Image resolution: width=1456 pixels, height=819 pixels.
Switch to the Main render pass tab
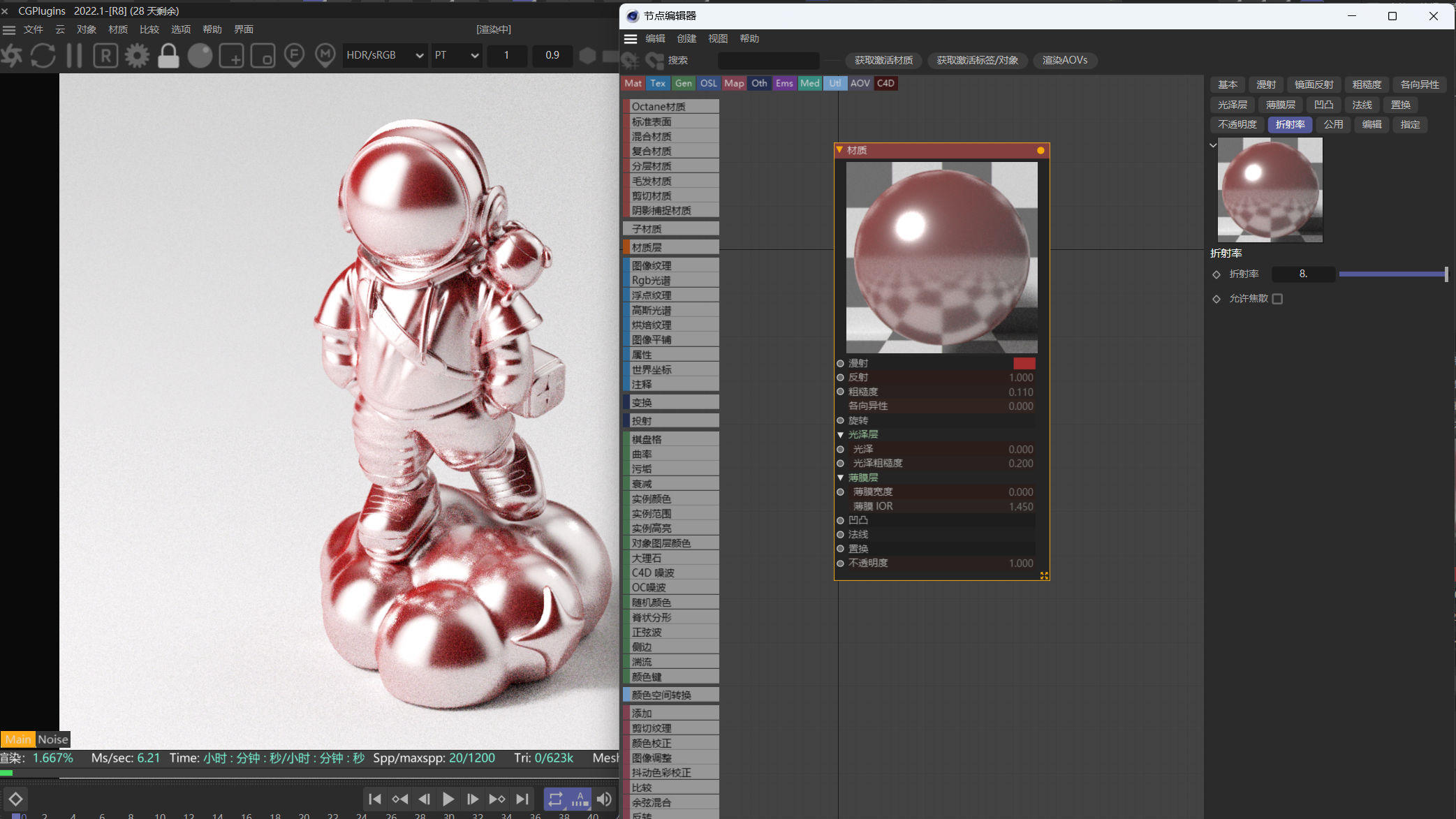[x=18, y=739]
